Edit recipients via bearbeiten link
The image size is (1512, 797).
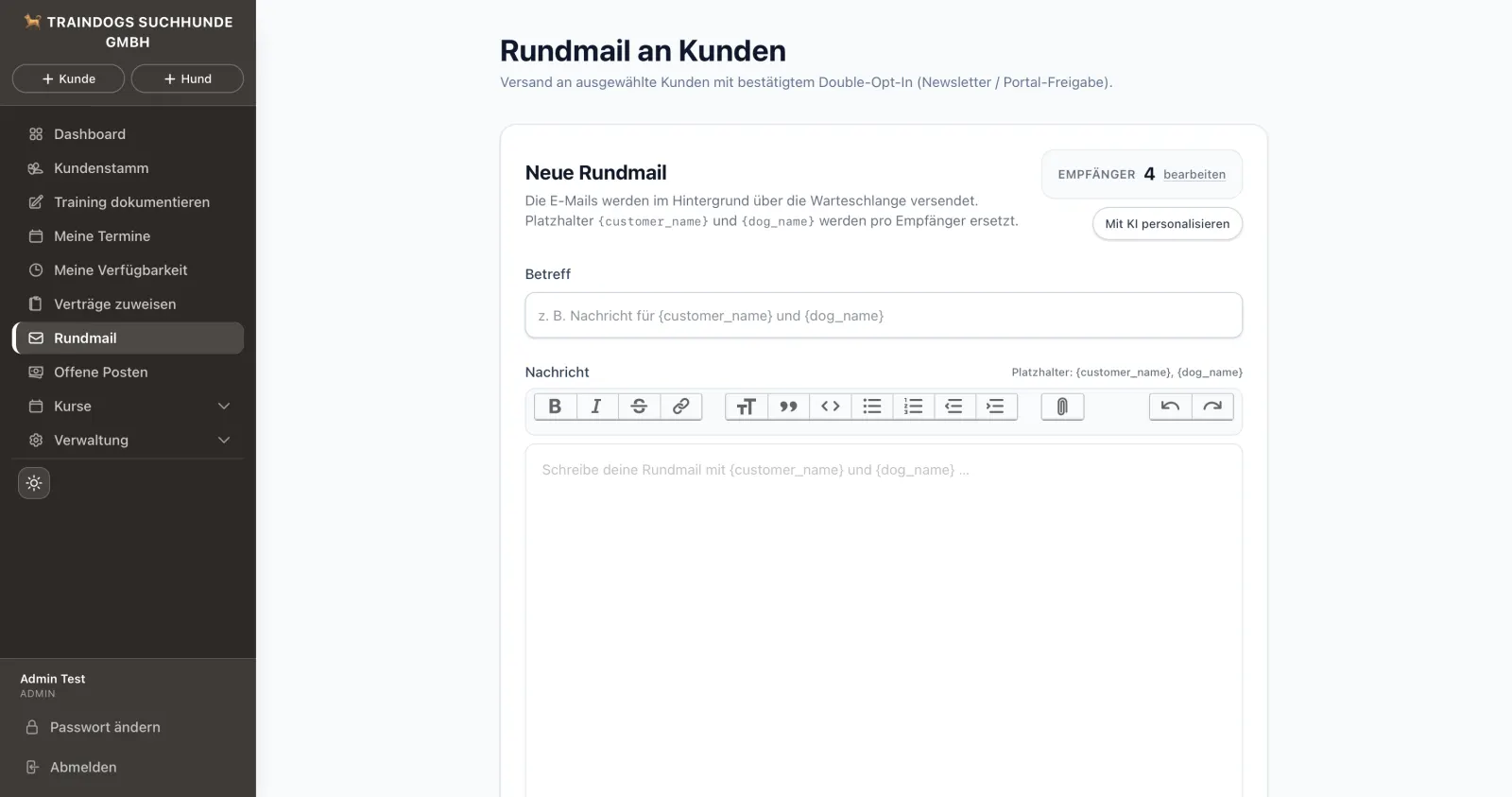coord(1194,175)
